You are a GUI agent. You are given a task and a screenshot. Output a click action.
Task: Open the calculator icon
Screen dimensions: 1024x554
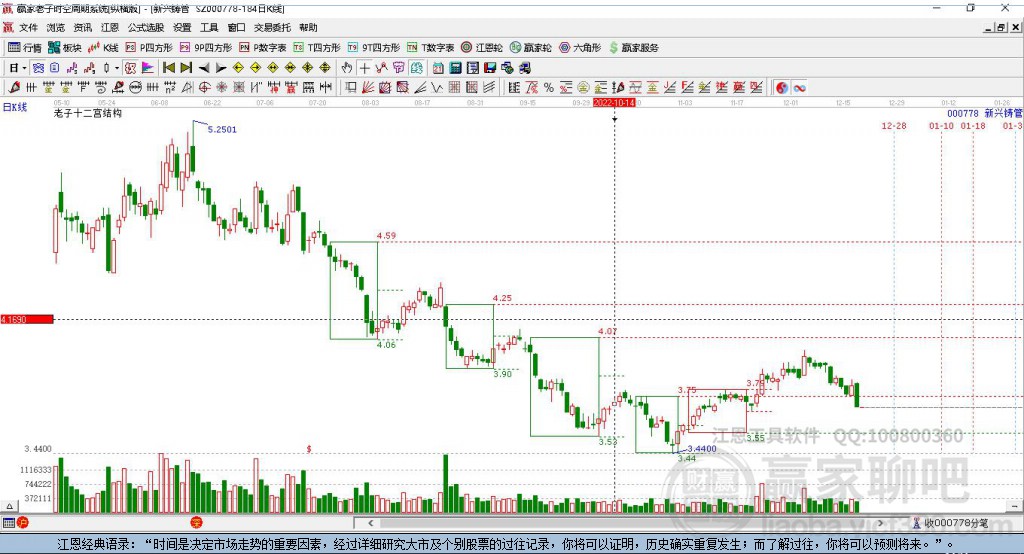[x=455, y=68]
